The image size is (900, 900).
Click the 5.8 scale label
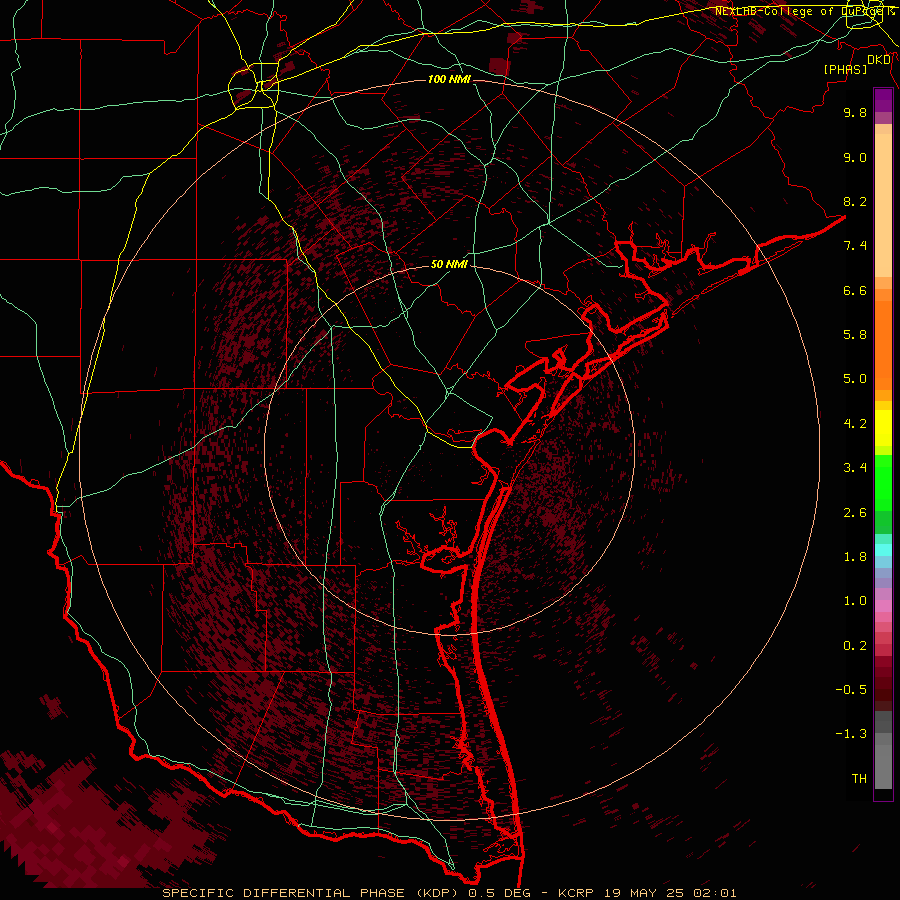click(x=855, y=335)
